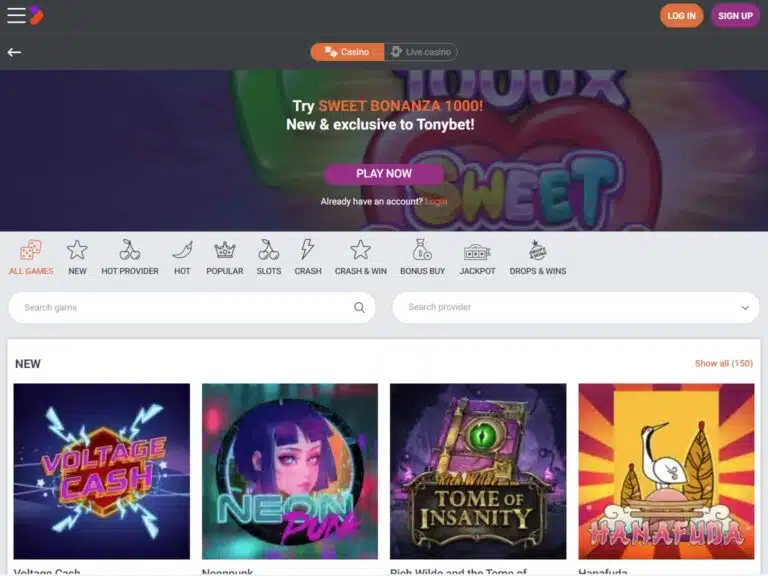Select the Hot chili pepper category
Screen dimensions: 768x576
(182, 250)
